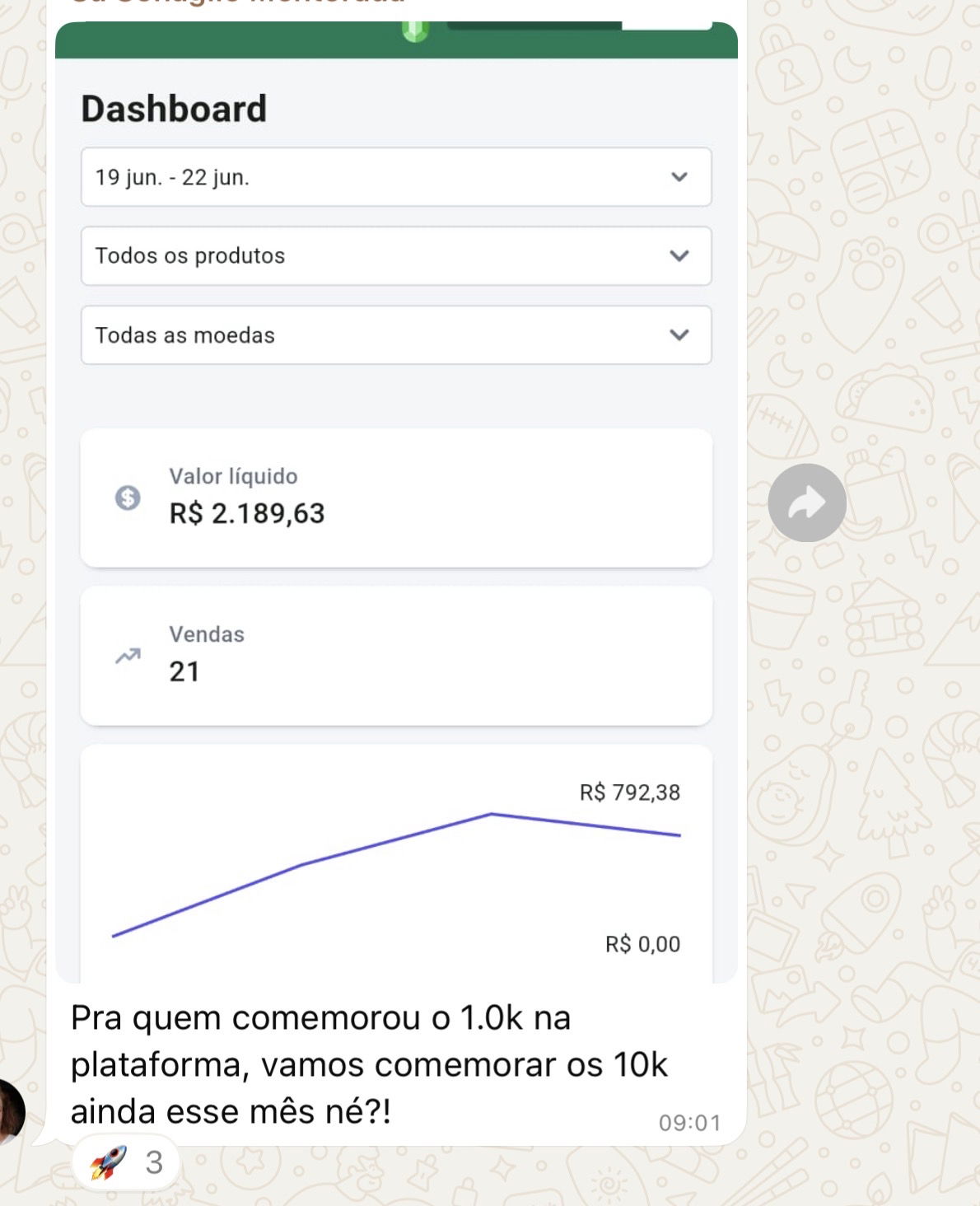Tap the green shield icon in header bar
980x1206 pixels.
(416, 31)
